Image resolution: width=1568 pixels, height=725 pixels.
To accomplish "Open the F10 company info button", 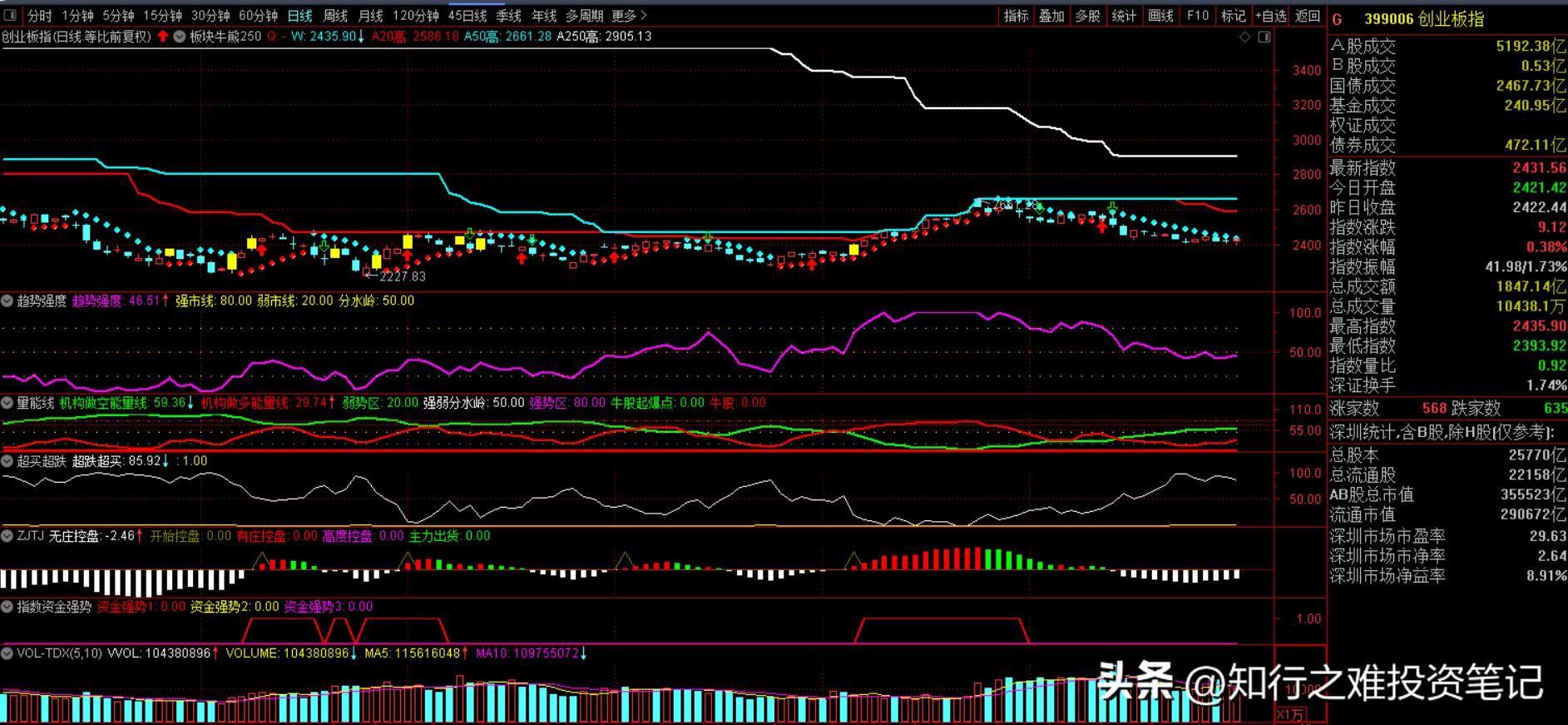I will [x=1198, y=16].
